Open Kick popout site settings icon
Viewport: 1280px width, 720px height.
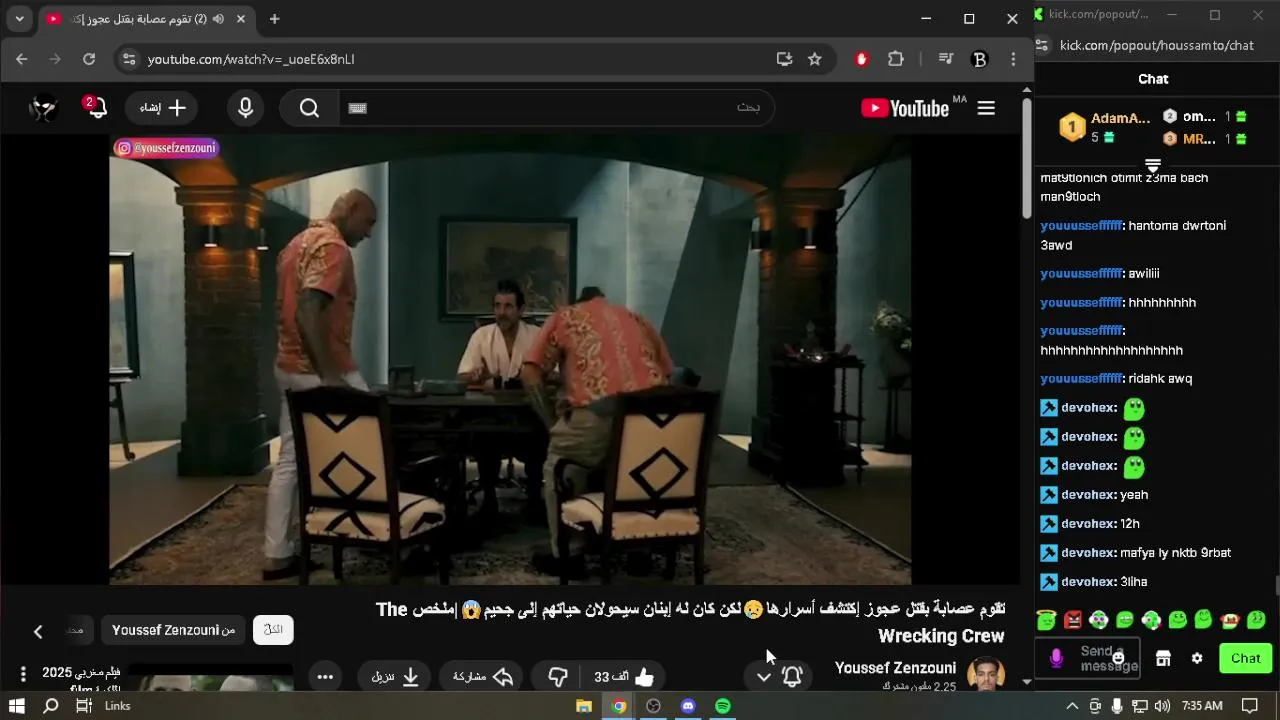1042,45
